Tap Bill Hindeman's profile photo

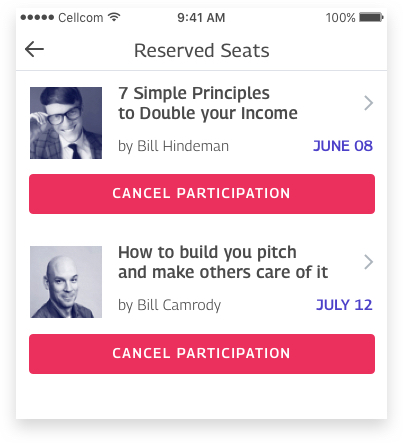click(66, 123)
